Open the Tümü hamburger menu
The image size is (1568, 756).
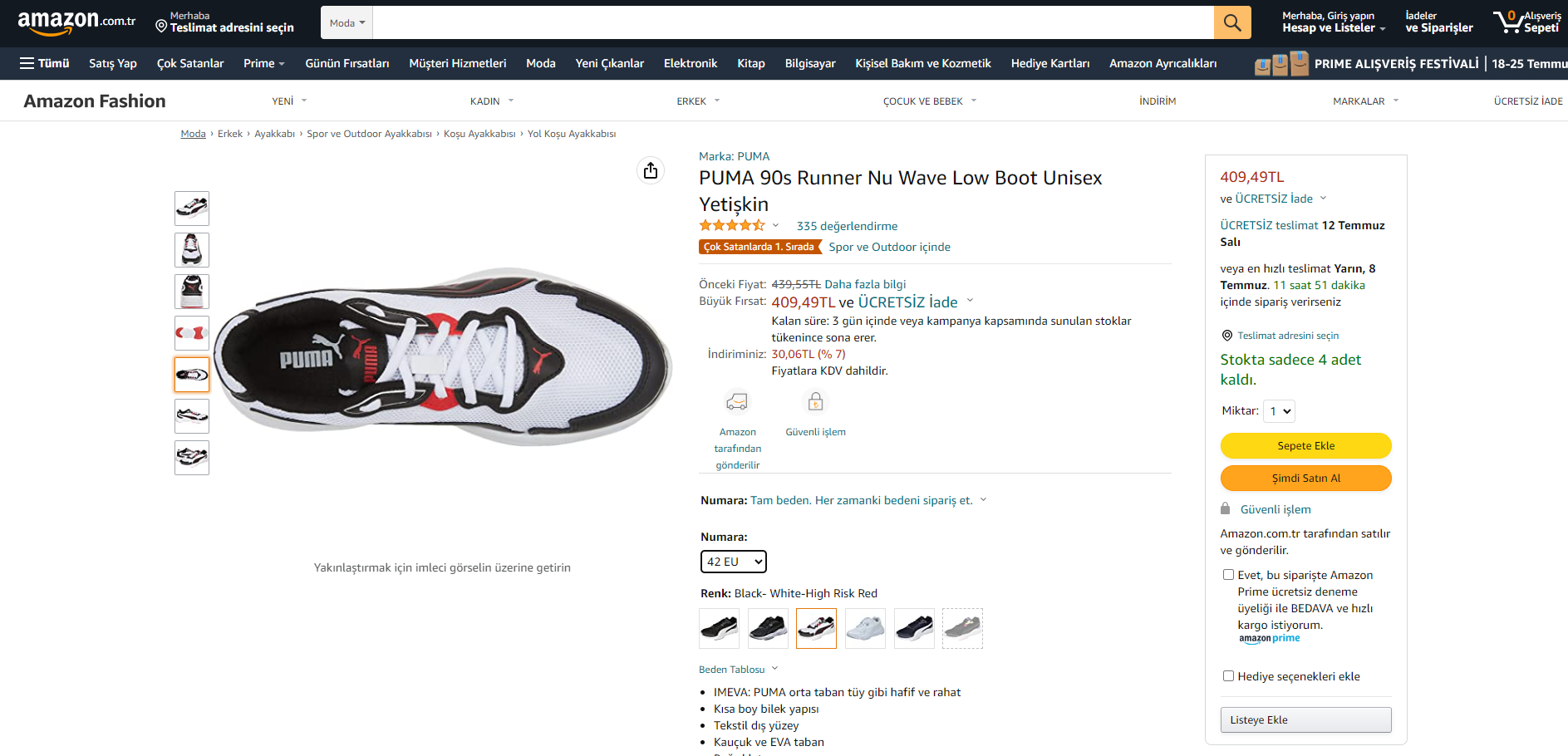coord(44,63)
